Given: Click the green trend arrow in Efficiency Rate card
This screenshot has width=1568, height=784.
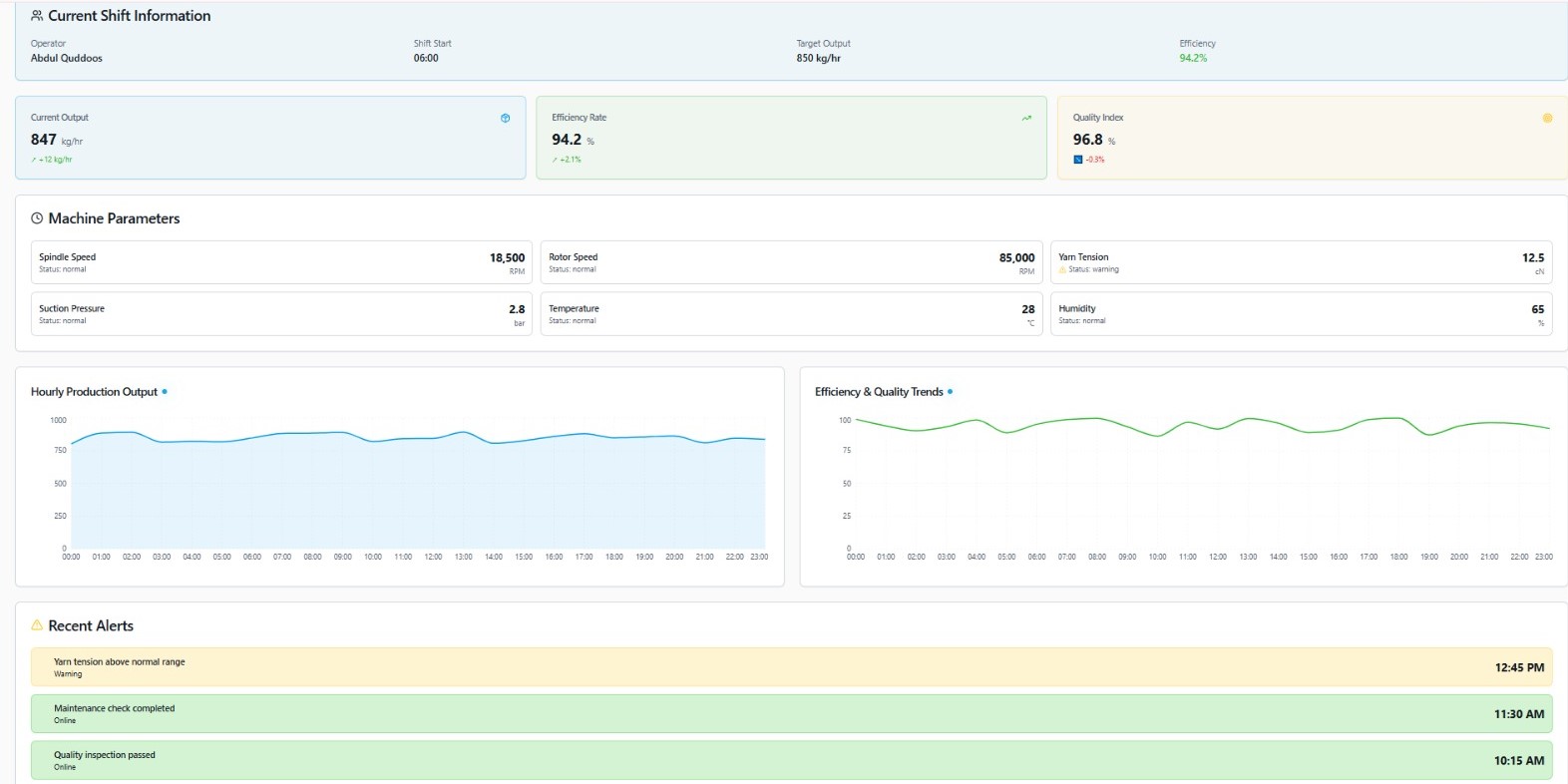Looking at the screenshot, I should pos(1026,118).
